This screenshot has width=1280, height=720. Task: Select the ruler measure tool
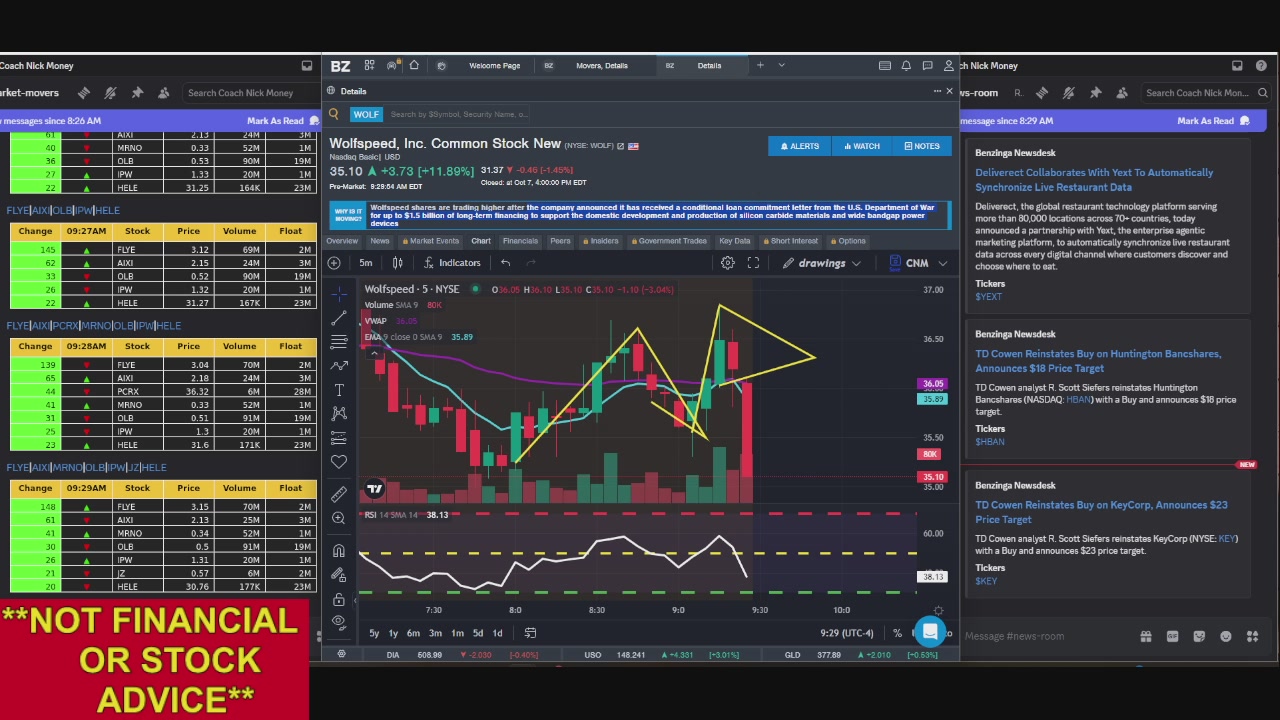tap(339, 493)
